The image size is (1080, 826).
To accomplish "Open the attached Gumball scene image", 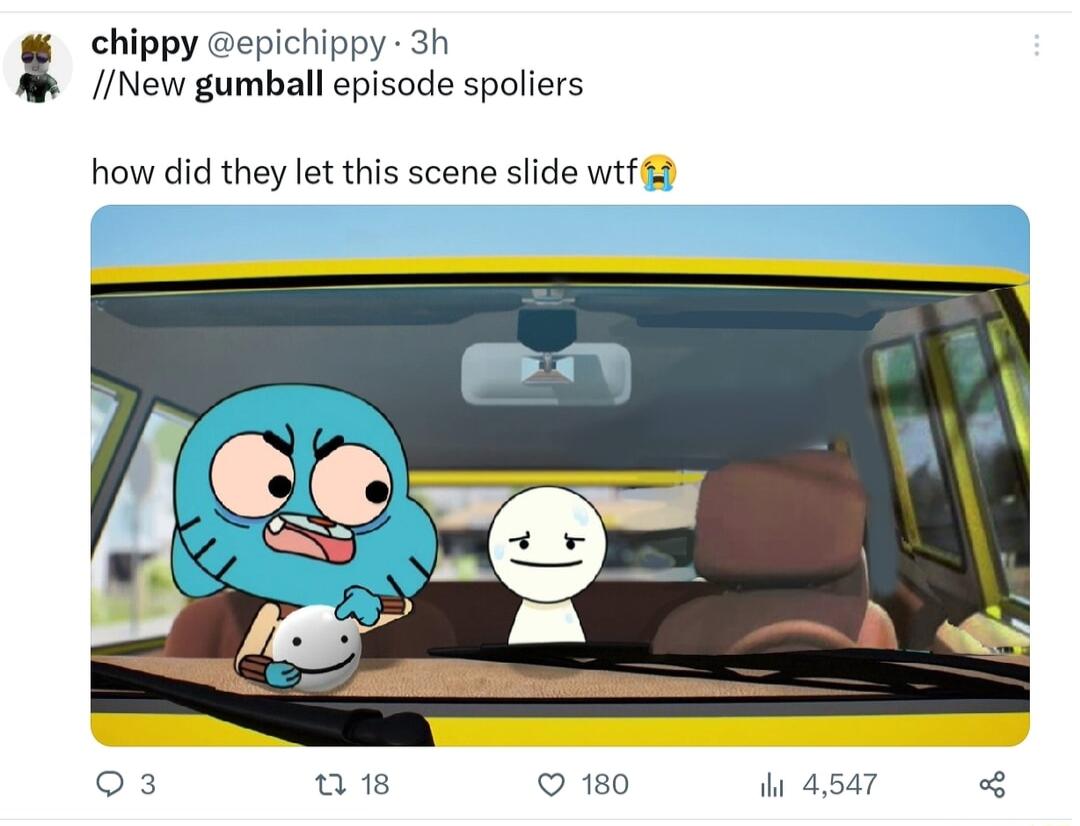I will [x=560, y=470].
